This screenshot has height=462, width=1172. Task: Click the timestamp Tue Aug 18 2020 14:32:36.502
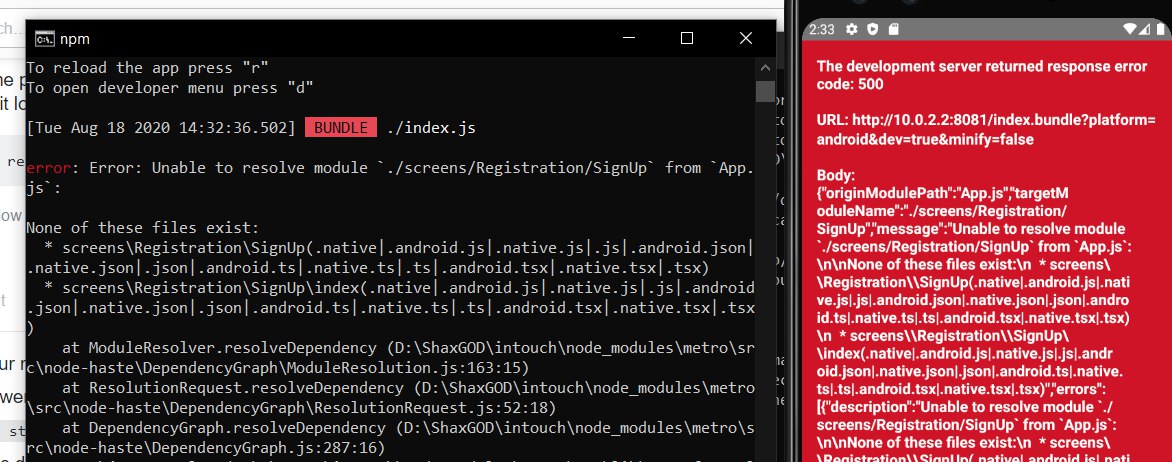click(161, 128)
